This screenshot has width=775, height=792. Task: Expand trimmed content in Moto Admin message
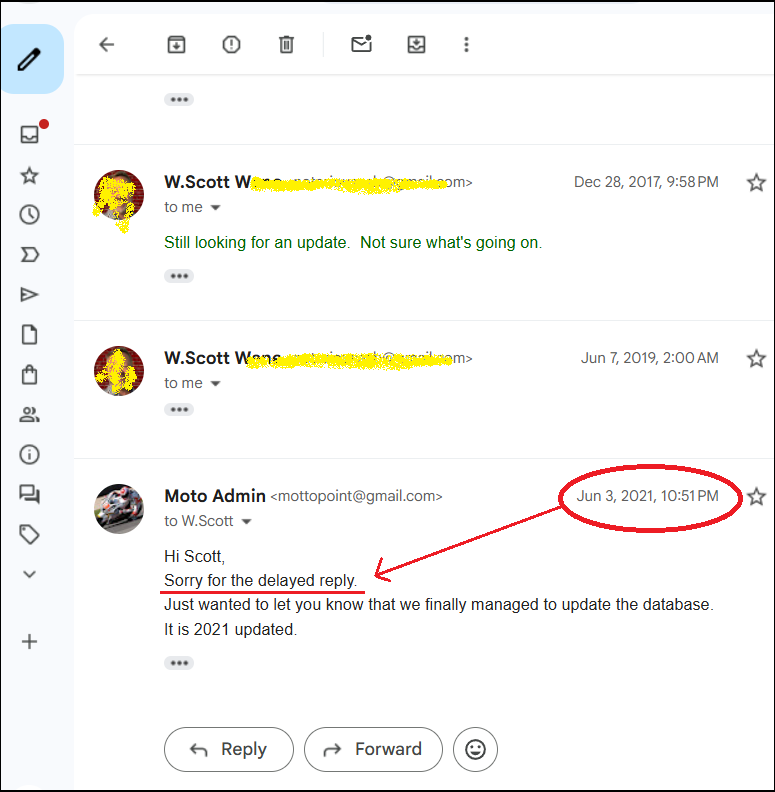179,663
